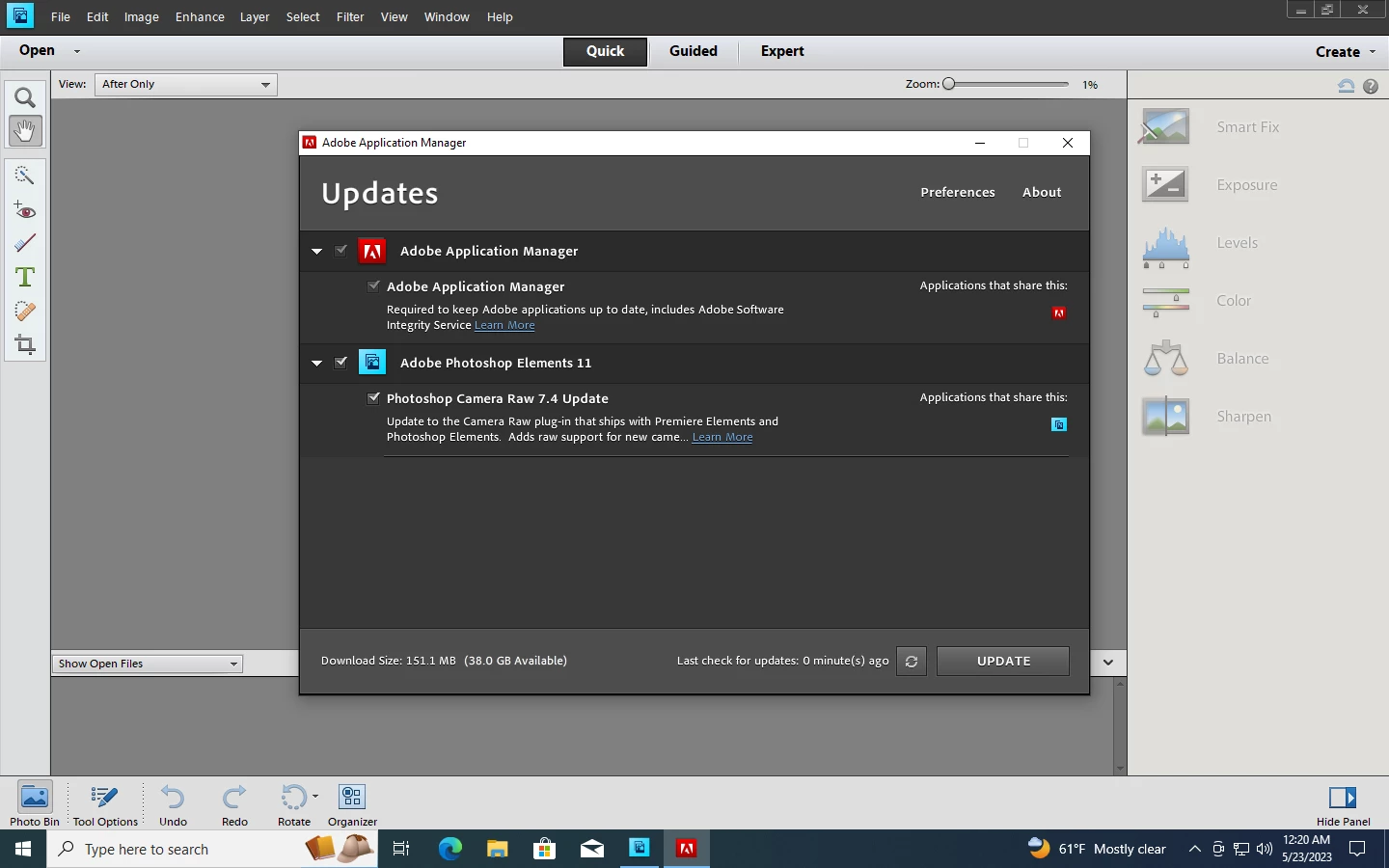Click the reset panel icon
Viewport: 1389px width, 868px height.
(1347, 86)
